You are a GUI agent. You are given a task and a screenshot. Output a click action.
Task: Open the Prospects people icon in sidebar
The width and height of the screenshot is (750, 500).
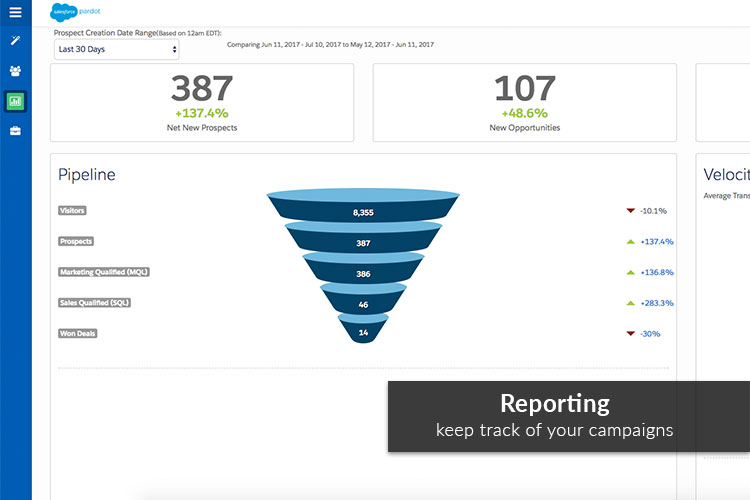[x=15, y=71]
